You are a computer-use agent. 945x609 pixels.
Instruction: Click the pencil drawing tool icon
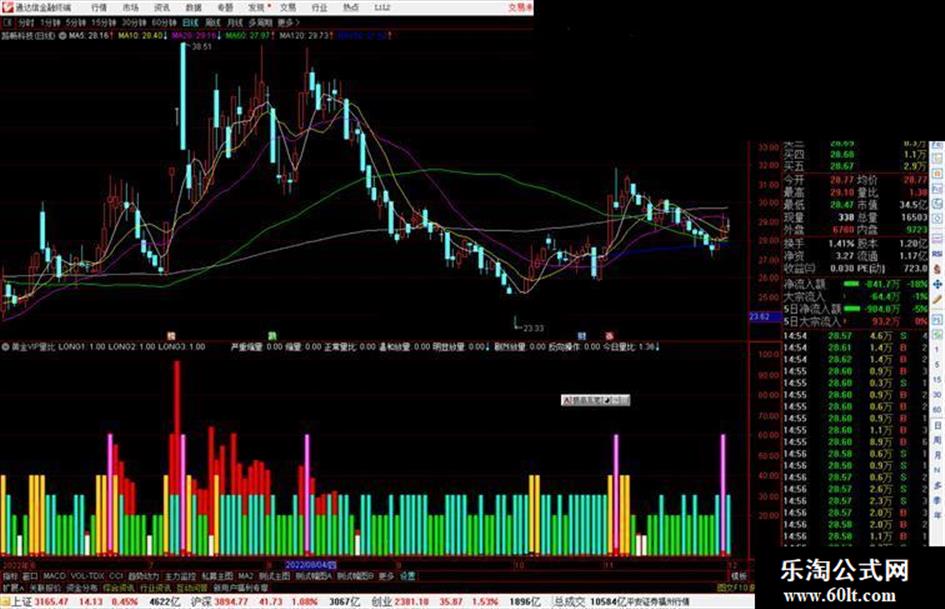(937, 299)
